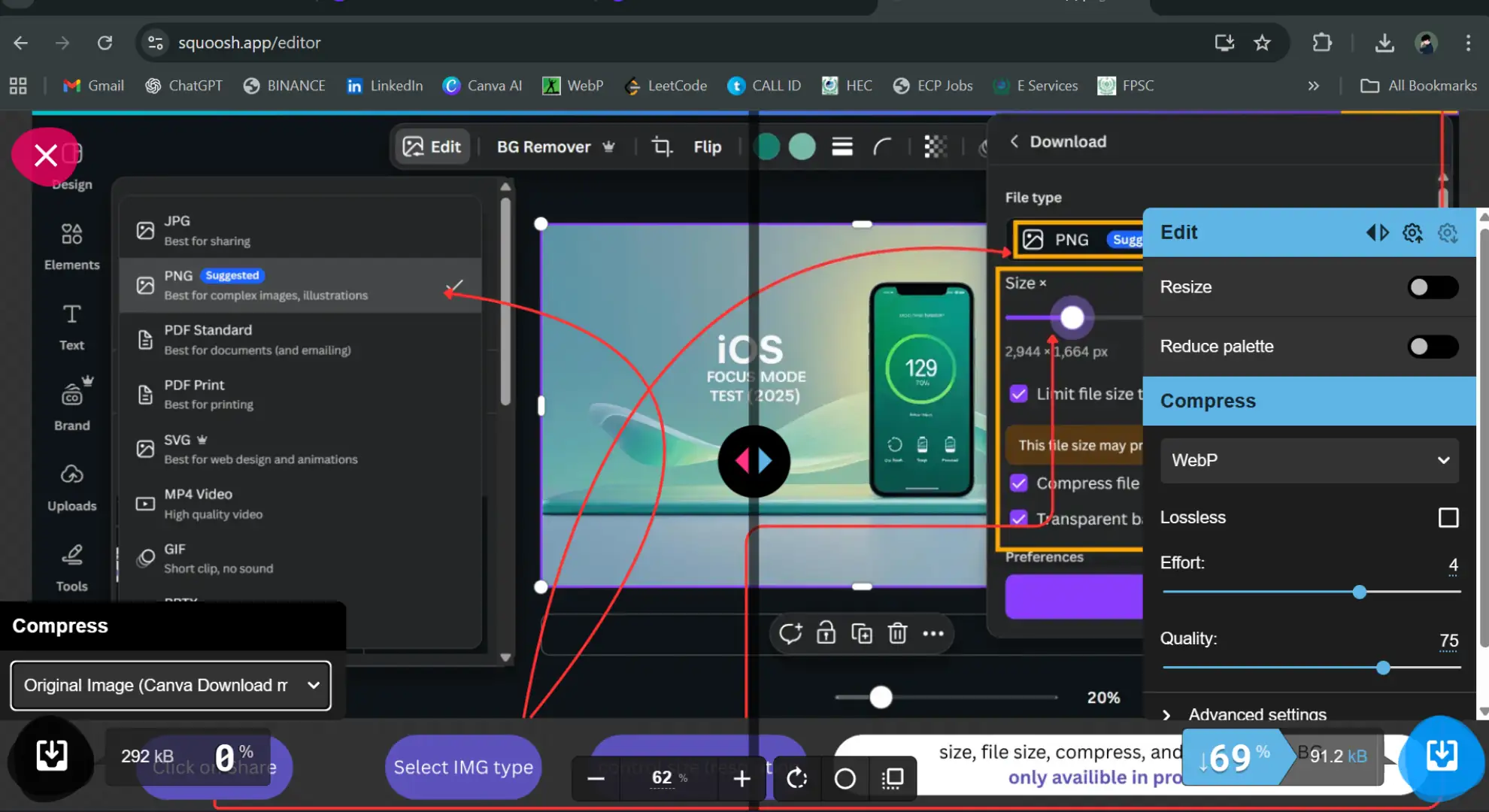
Task: Click the 292 kB original size readout
Action: (147, 756)
